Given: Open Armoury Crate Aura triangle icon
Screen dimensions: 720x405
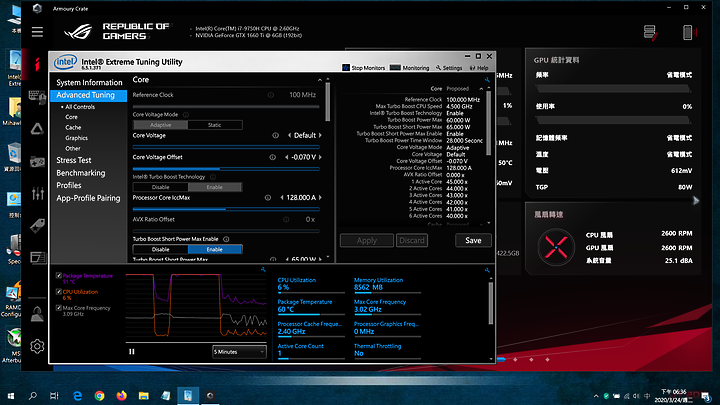Looking at the screenshot, I should [x=37, y=129].
